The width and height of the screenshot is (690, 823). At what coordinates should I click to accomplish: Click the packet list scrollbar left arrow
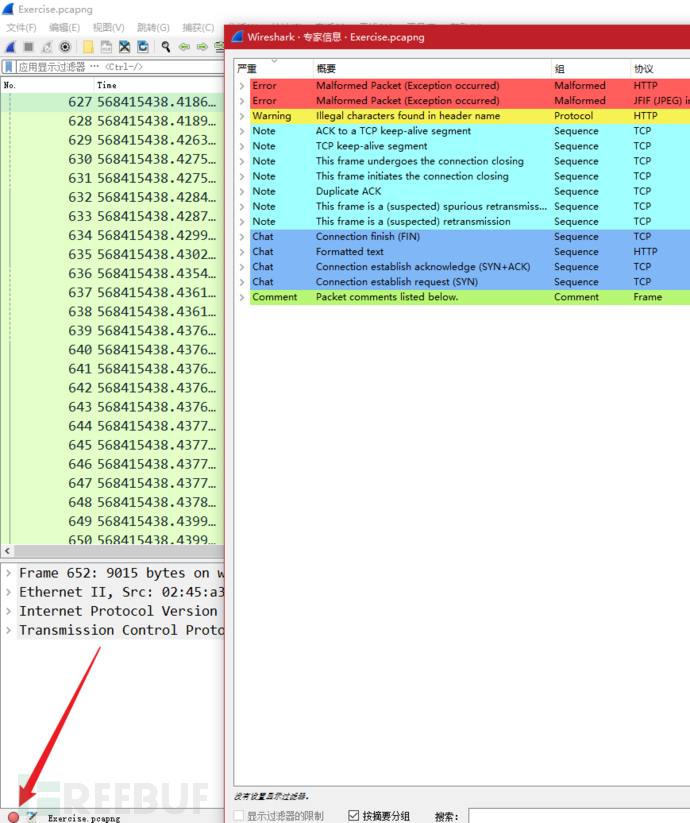(x=7, y=551)
